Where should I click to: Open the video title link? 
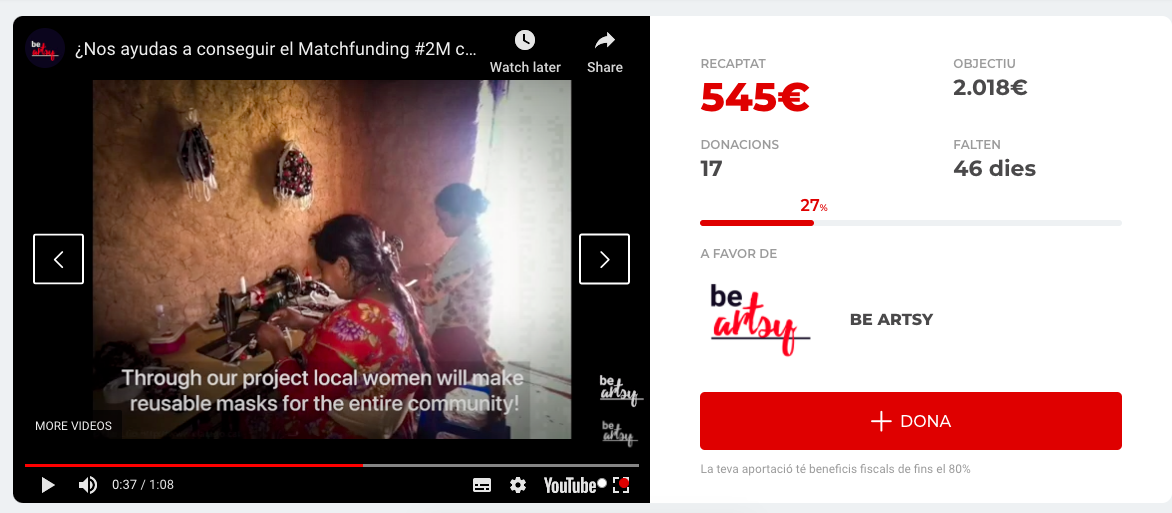point(275,49)
